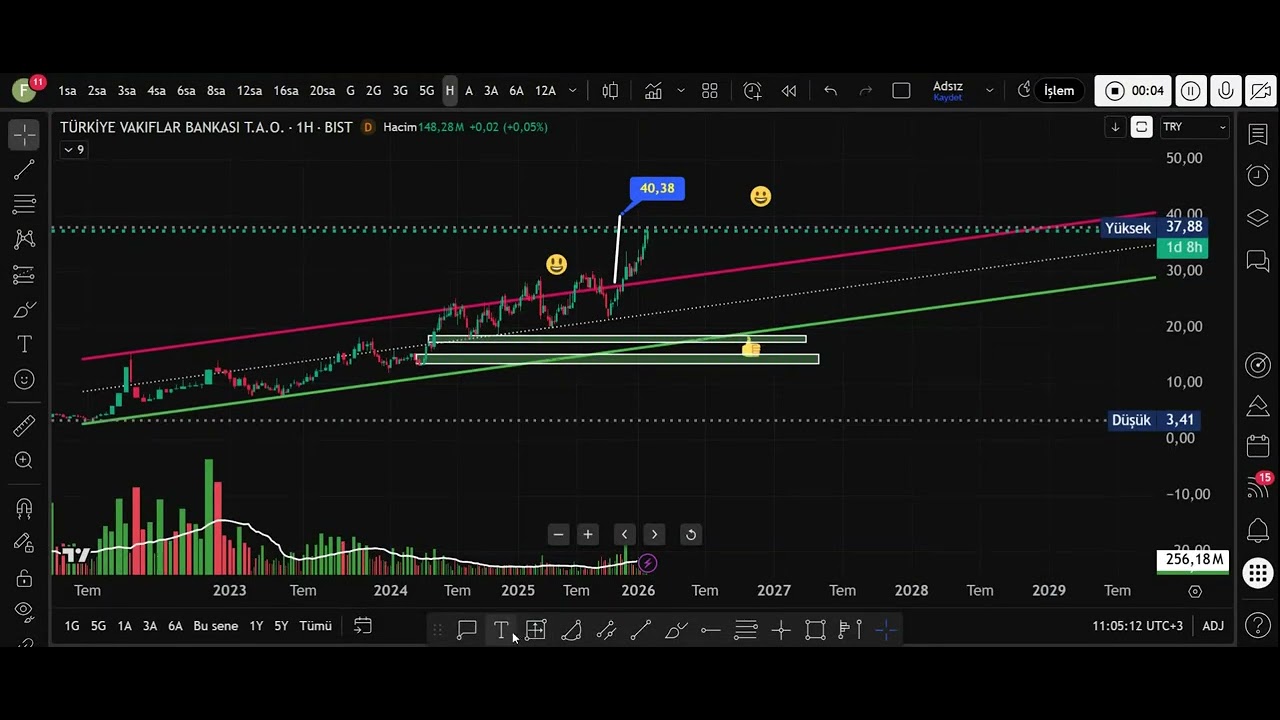The width and height of the screenshot is (1280, 720).
Task: Select the 4sa timeframe
Action: point(156,91)
